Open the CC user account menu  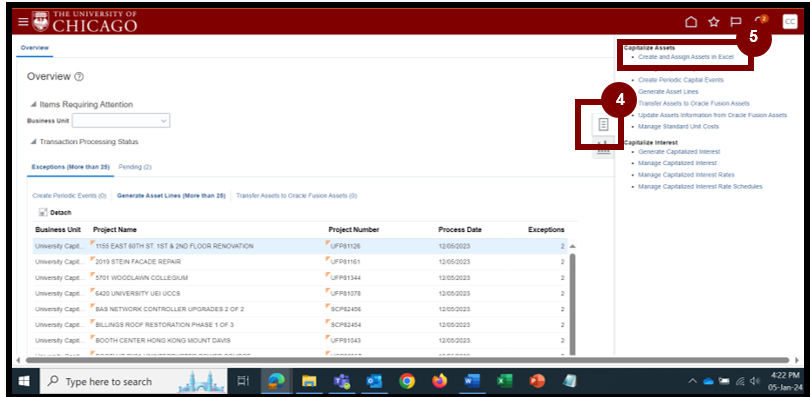pyautogui.click(x=790, y=21)
